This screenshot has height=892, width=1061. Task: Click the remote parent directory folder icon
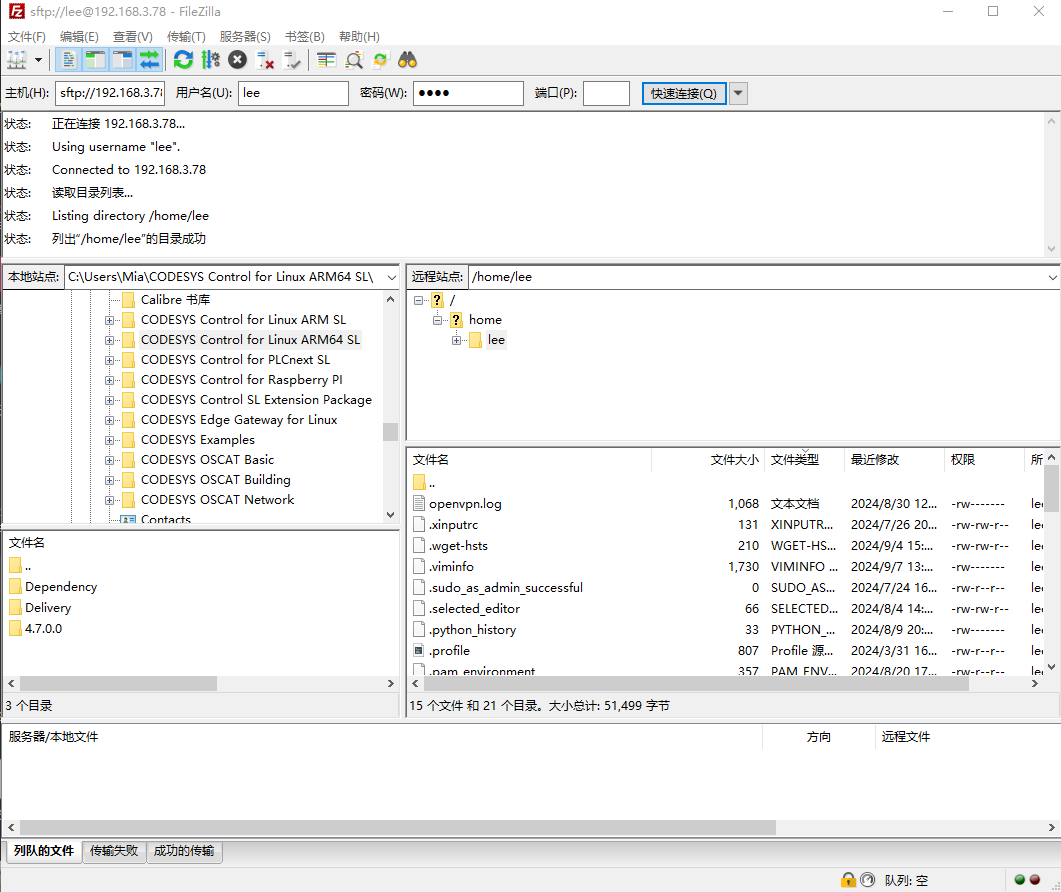click(419, 483)
